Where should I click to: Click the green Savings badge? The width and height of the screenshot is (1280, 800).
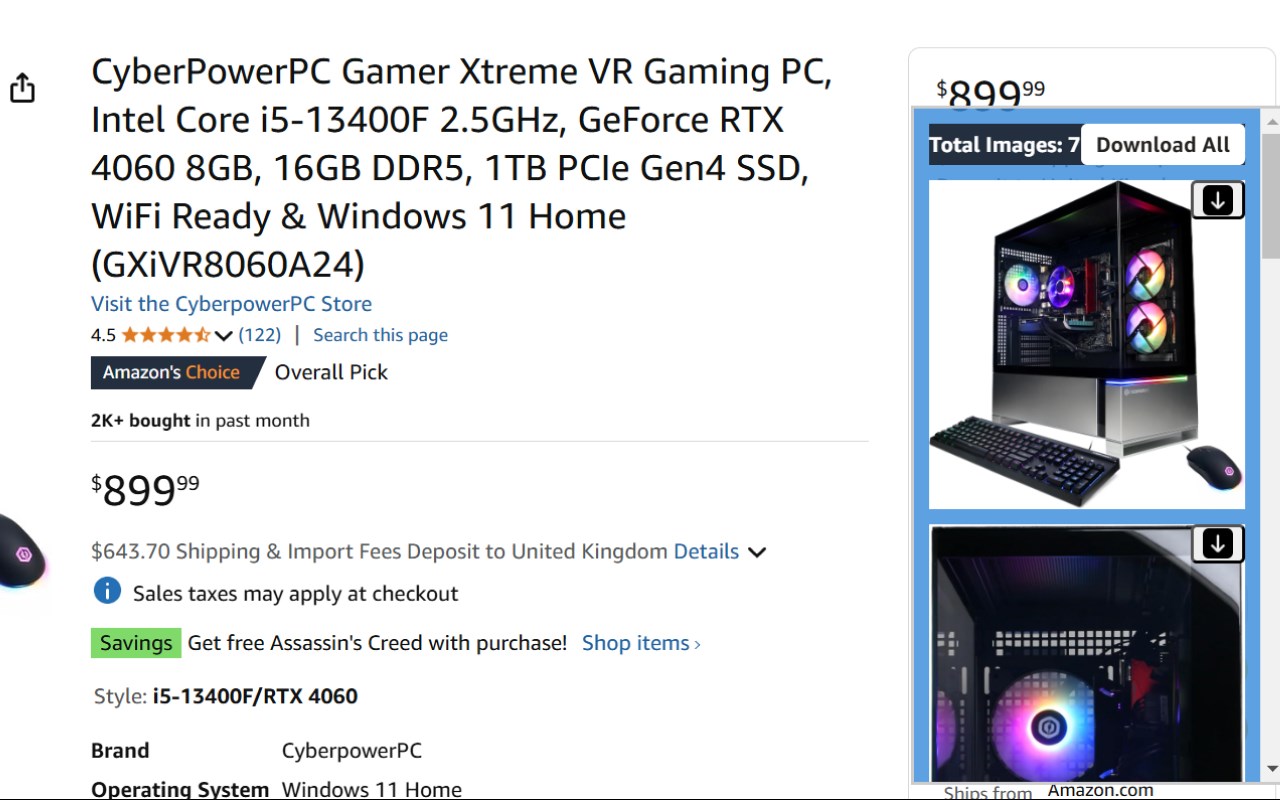(x=136, y=643)
